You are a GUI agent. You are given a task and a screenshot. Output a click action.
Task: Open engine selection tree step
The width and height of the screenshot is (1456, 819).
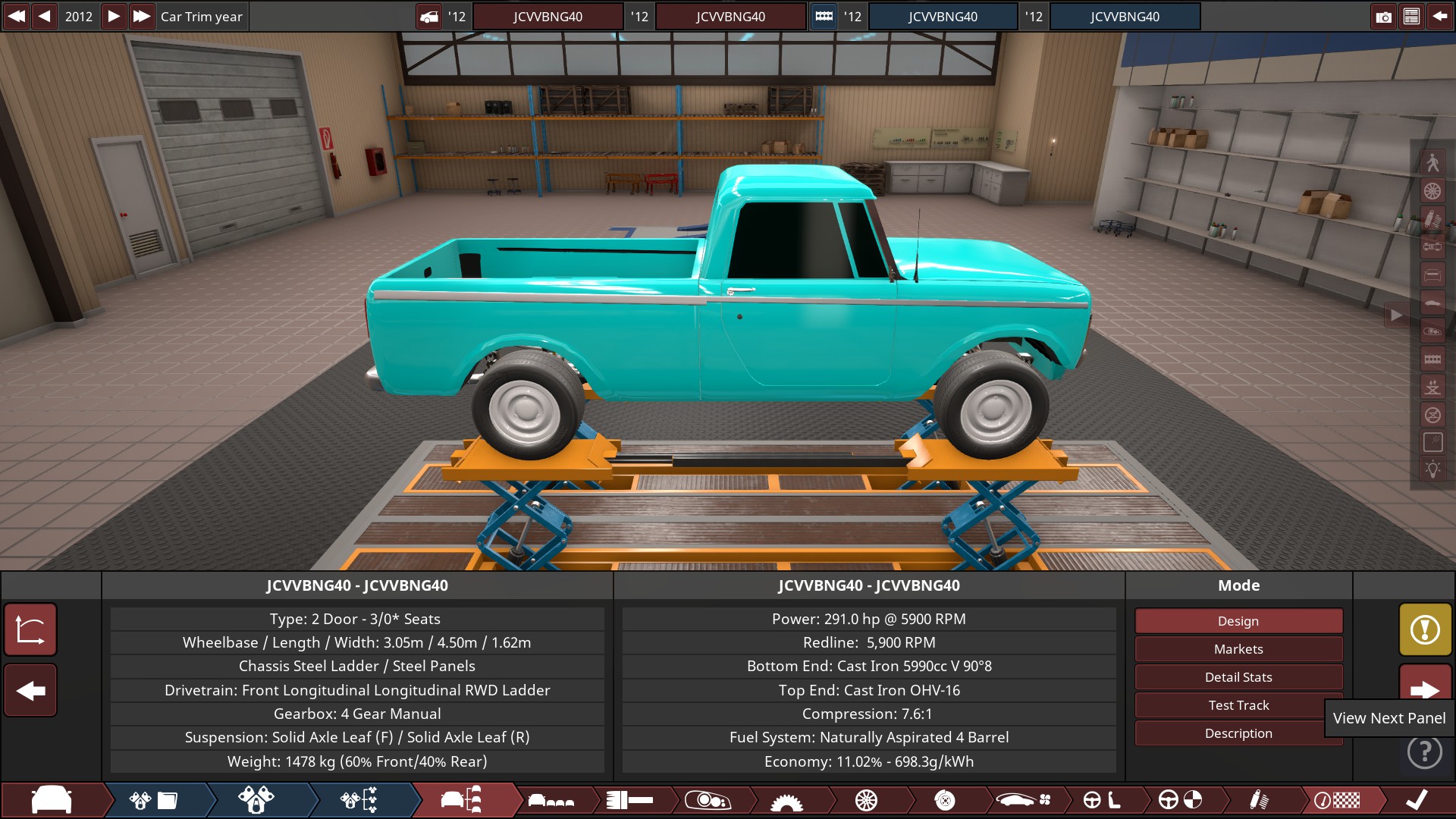tap(359, 800)
